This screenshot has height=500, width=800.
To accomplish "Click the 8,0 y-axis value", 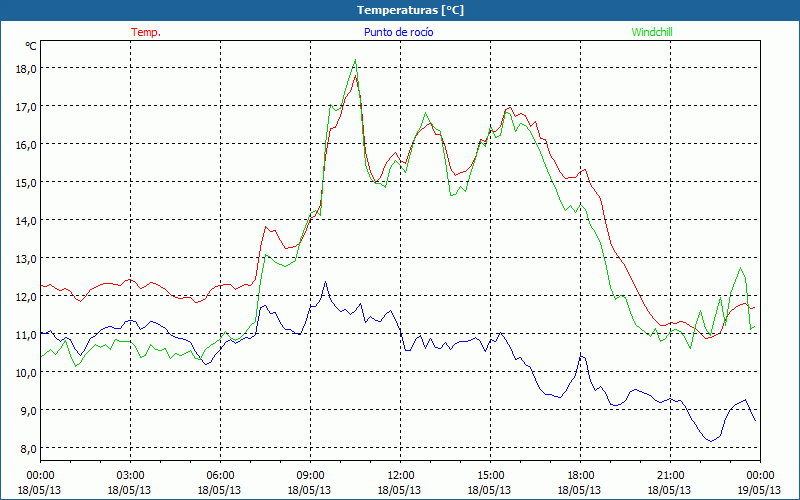I will pyautogui.click(x=28, y=448).
